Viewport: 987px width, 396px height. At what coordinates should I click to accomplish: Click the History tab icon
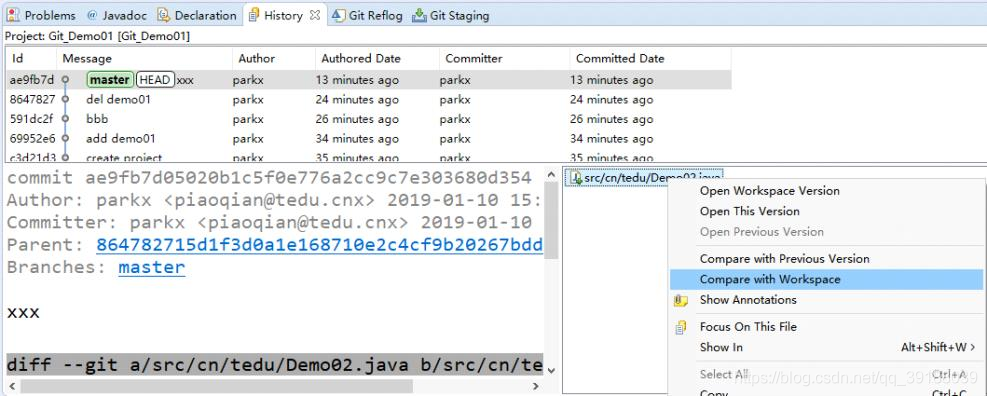pos(254,15)
